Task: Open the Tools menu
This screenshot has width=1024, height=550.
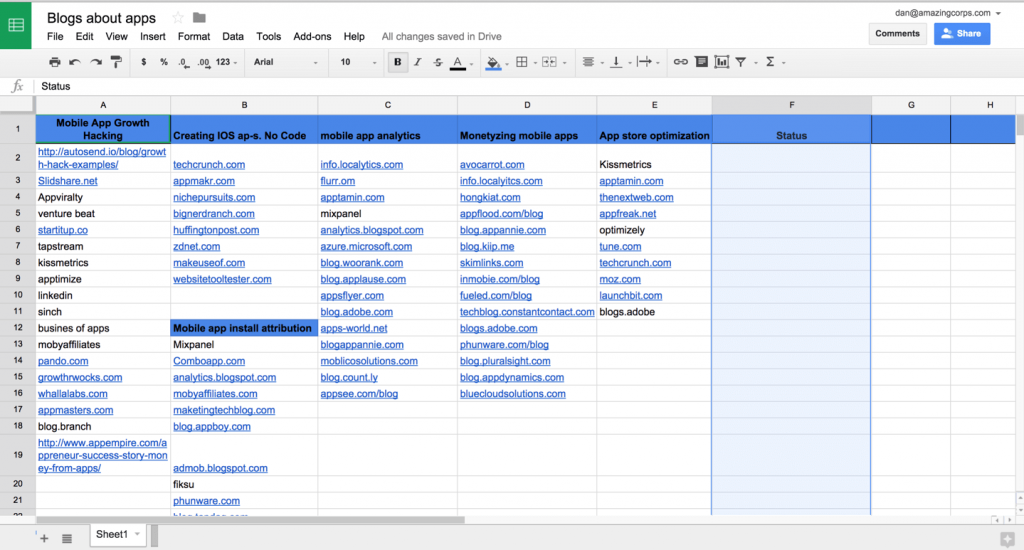Action: point(268,37)
